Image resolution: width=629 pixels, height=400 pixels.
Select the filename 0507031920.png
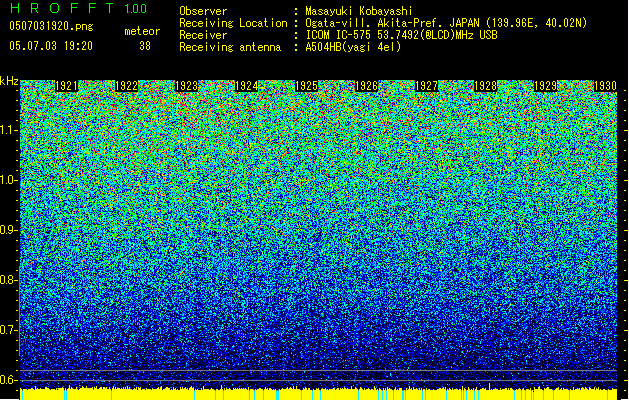point(51,26)
